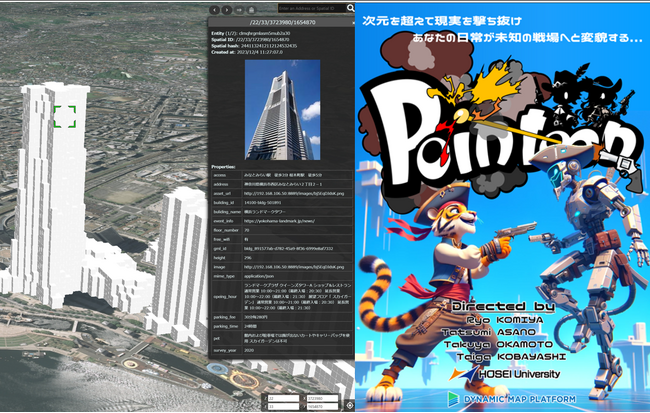Click the free_wifi property row
Viewport: 650px width, 413px height.
click(282, 239)
